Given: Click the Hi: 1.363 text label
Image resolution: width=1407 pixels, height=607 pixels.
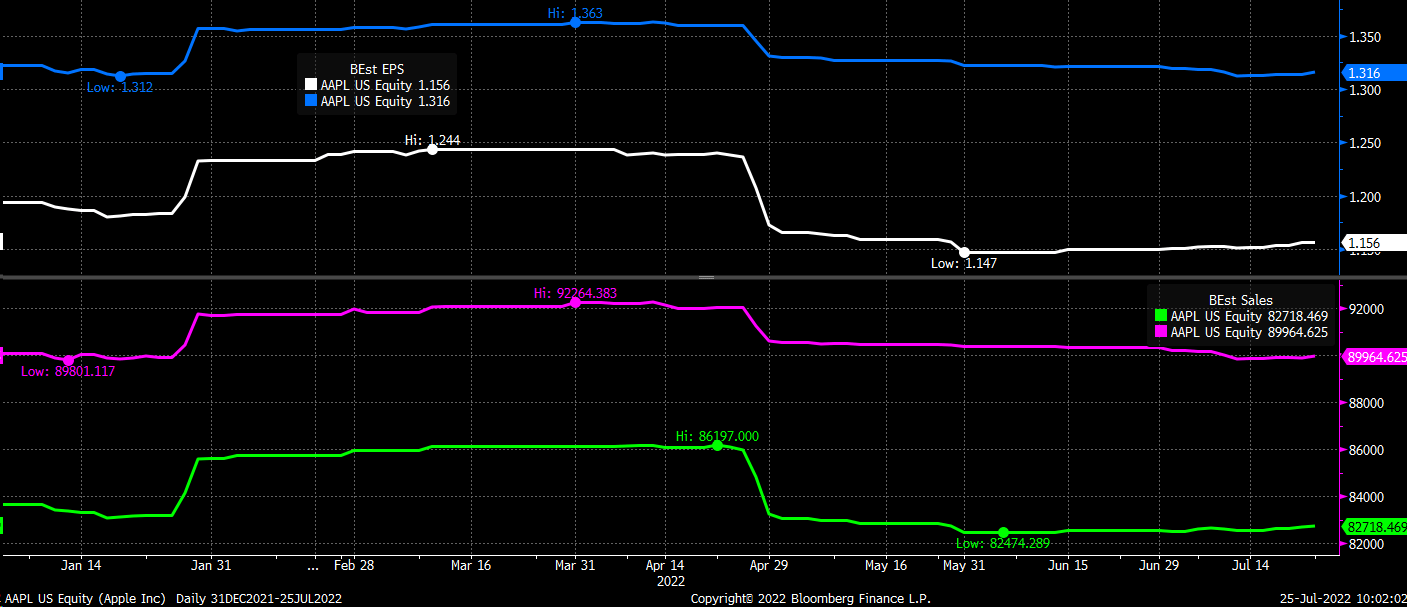Looking at the screenshot, I should (575, 13).
